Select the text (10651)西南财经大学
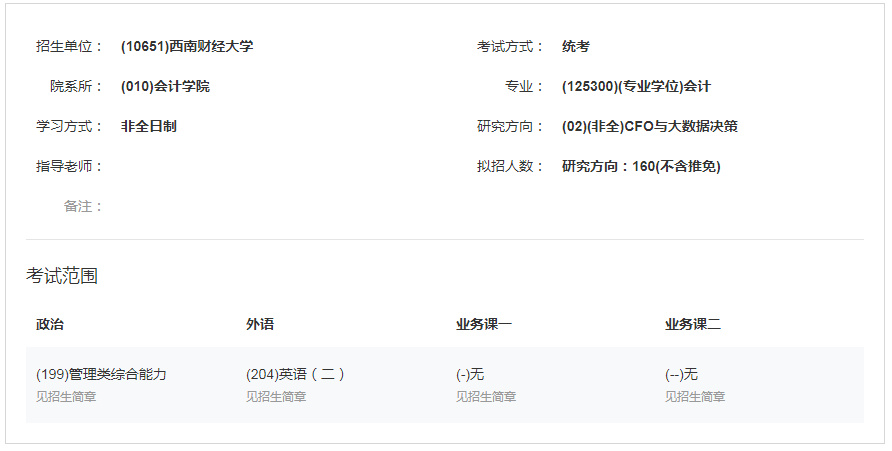892x451 pixels. click(x=187, y=47)
